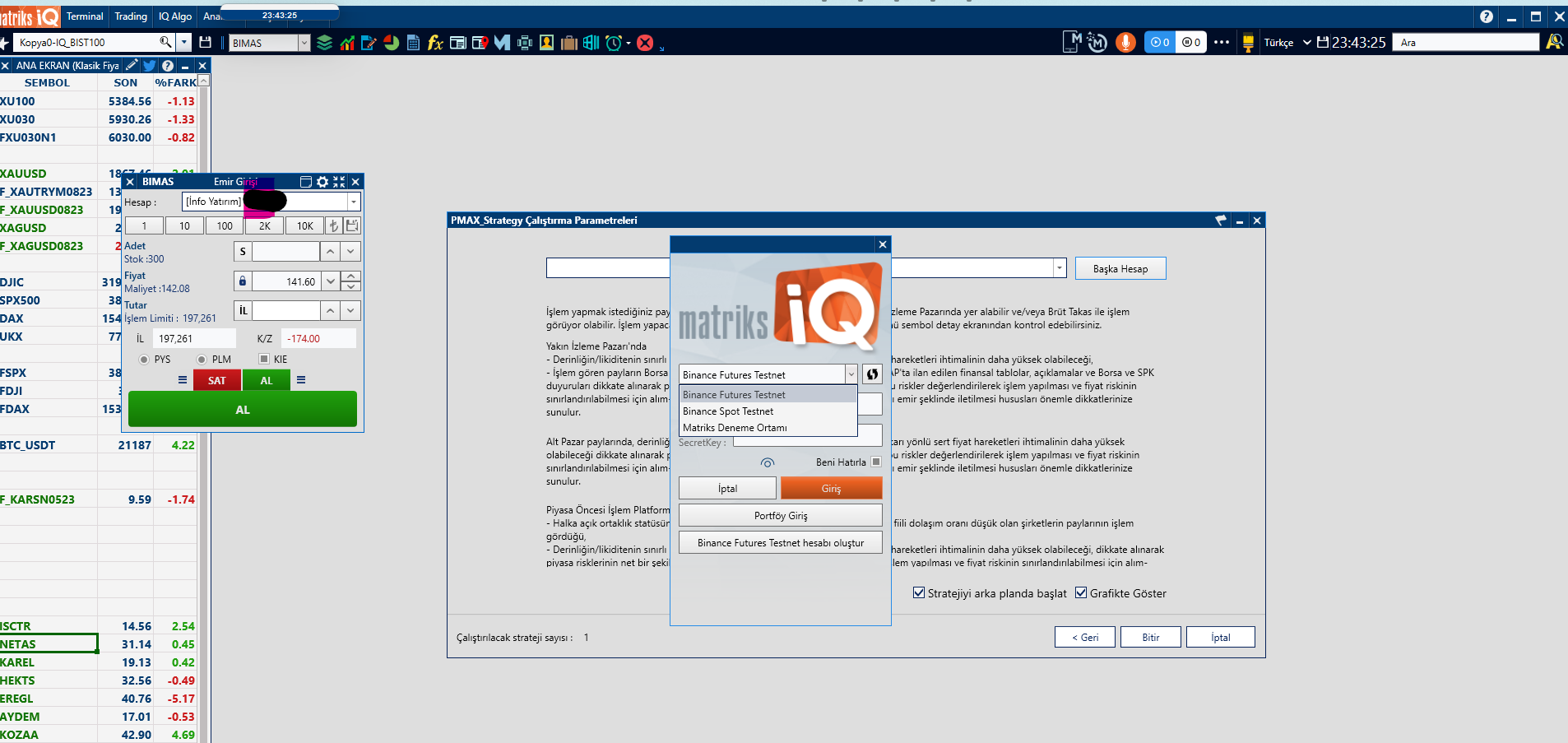Select Binance Spot Testnet from the list
The width and height of the screenshot is (1568, 743).
click(x=728, y=411)
